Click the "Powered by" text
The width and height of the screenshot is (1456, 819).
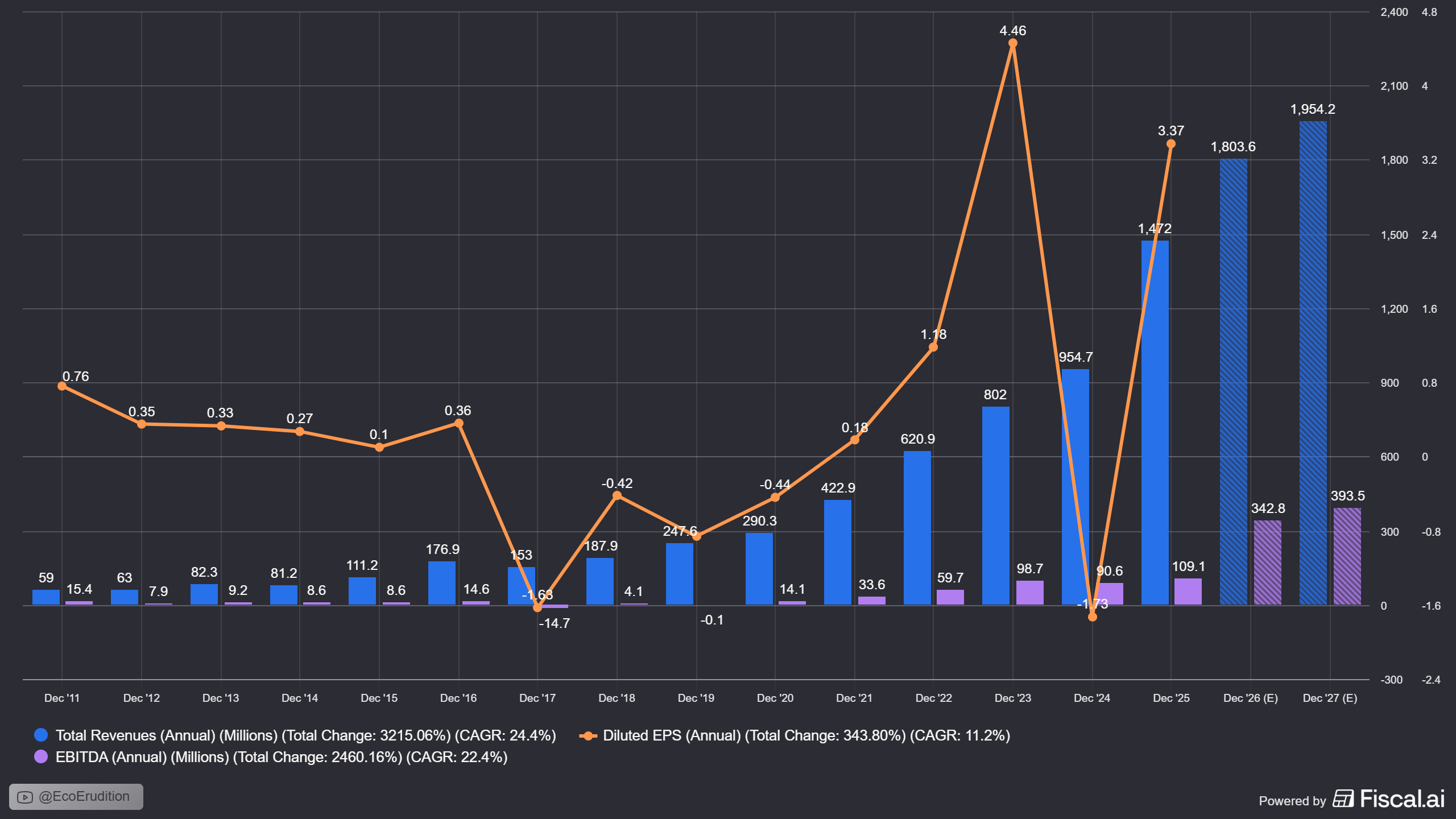pyautogui.click(x=1292, y=801)
